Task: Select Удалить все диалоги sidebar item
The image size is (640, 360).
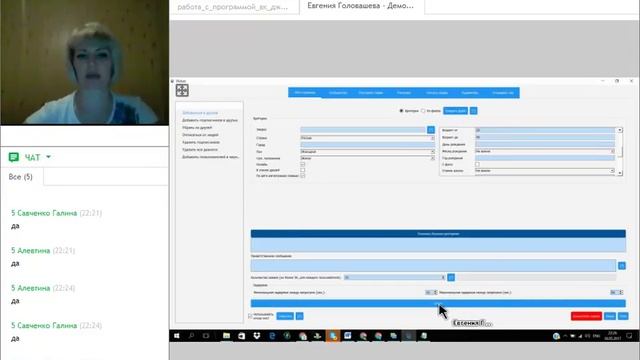Action: [200, 149]
